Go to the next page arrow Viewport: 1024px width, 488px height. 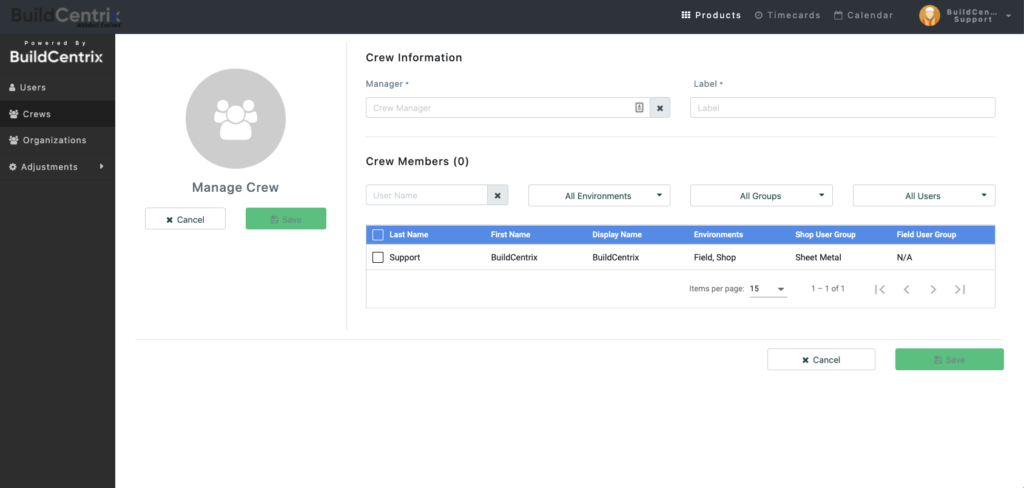[933, 289]
